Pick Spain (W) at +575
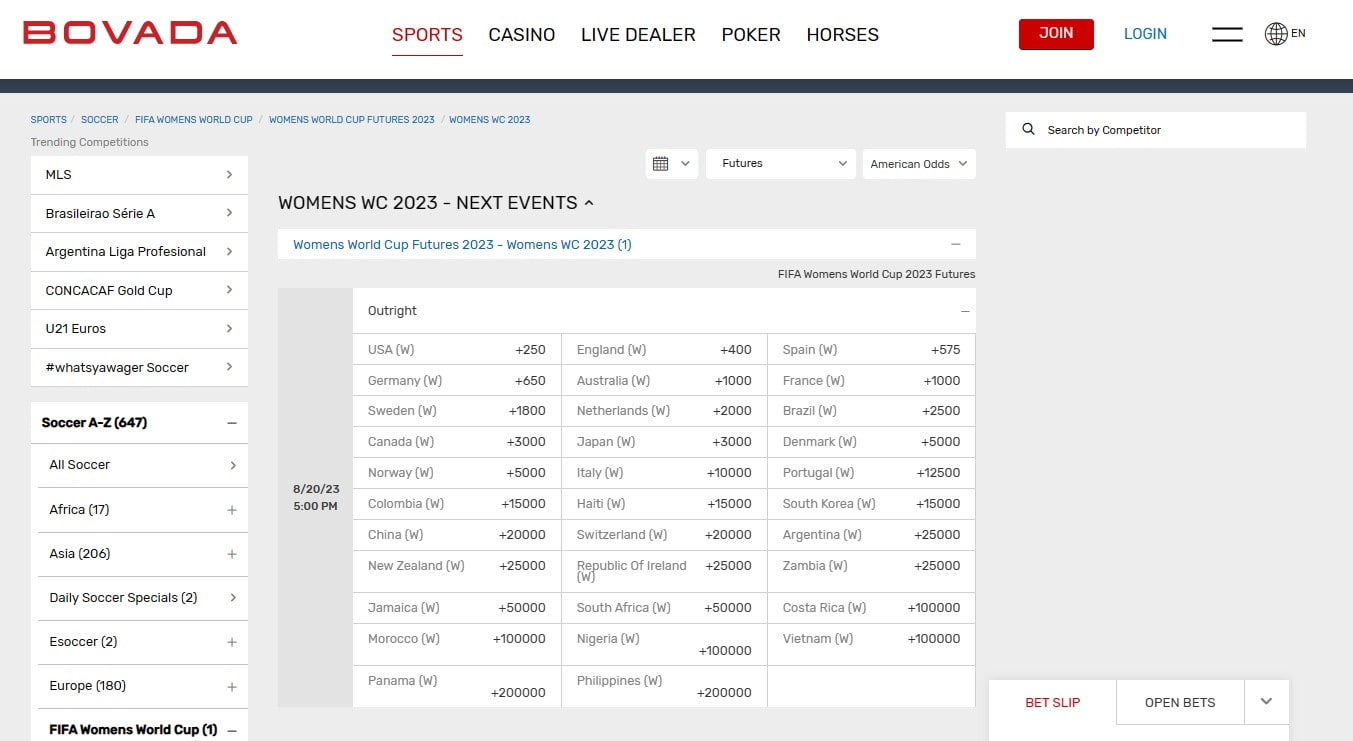The width and height of the screenshot is (1353, 741). coord(871,350)
